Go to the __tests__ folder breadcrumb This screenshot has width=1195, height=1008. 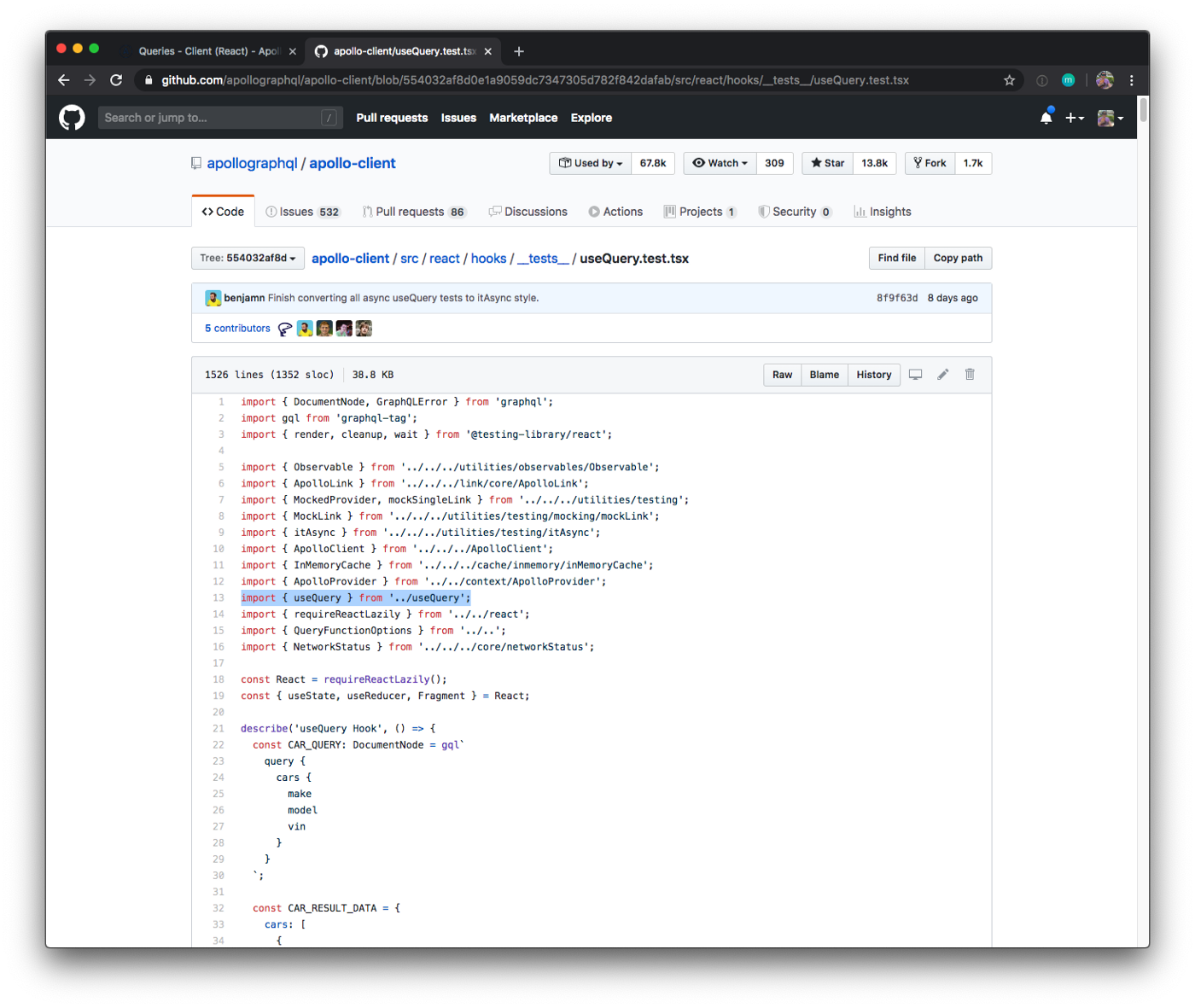pyautogui.click(x=543, y=259)
